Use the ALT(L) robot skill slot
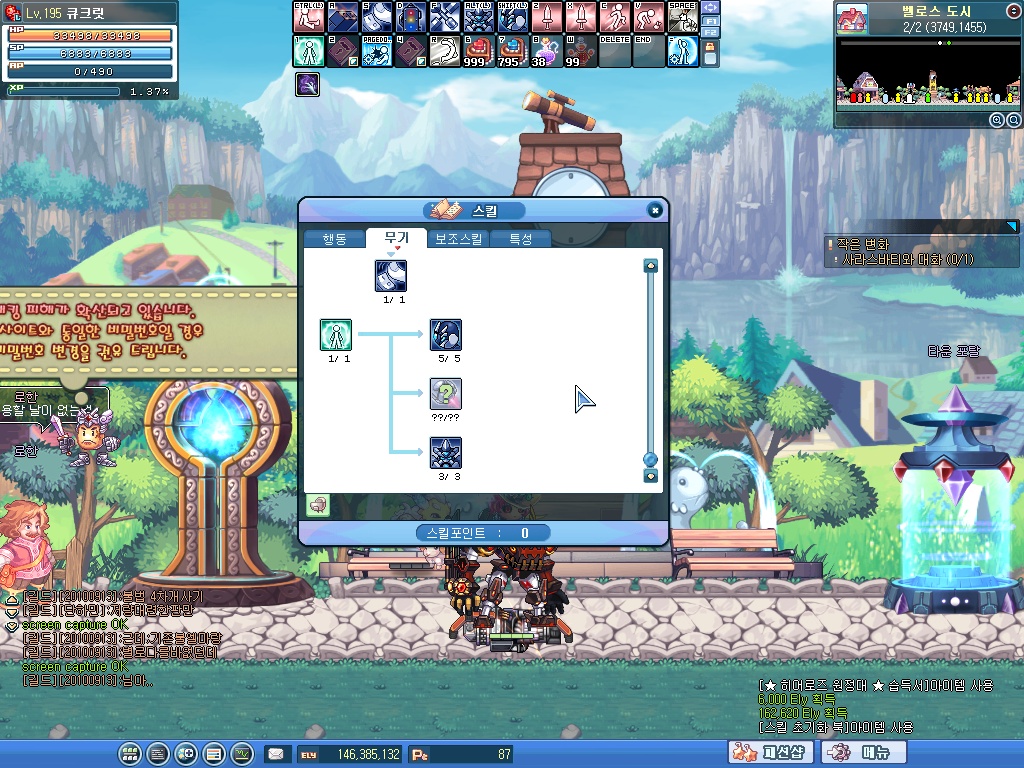The width and height of the screenshot is (1024, 768). click(x=479, y=16)
